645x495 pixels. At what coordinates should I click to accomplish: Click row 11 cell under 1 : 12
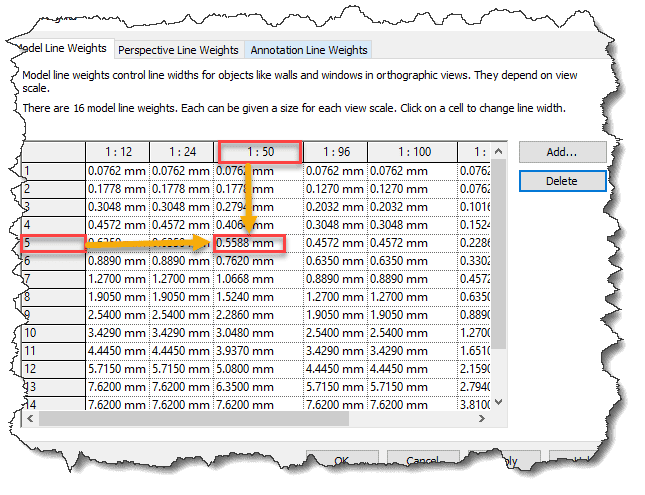[x=118, y=351]
